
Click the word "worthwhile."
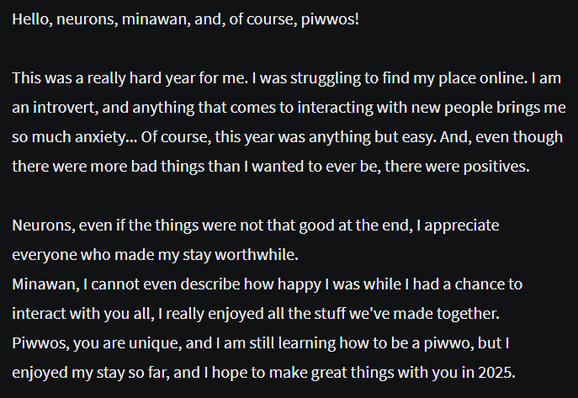click(257, 255)
